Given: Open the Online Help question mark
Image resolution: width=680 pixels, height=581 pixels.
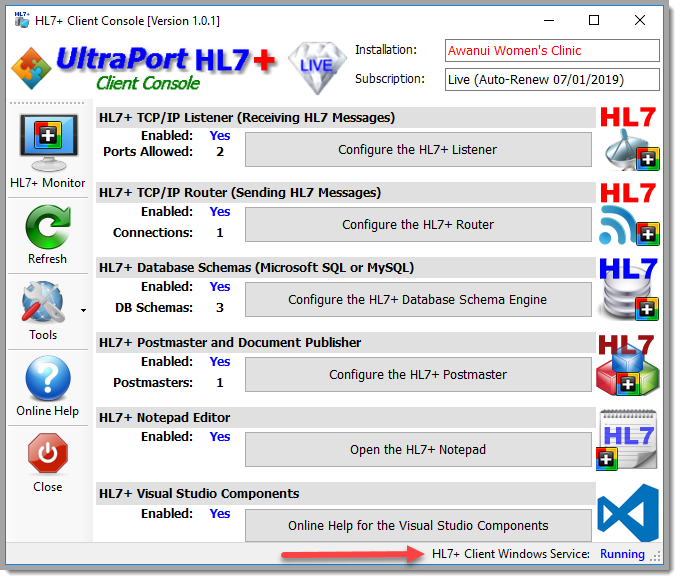Looking at the screenshot, I should (48, 379).
